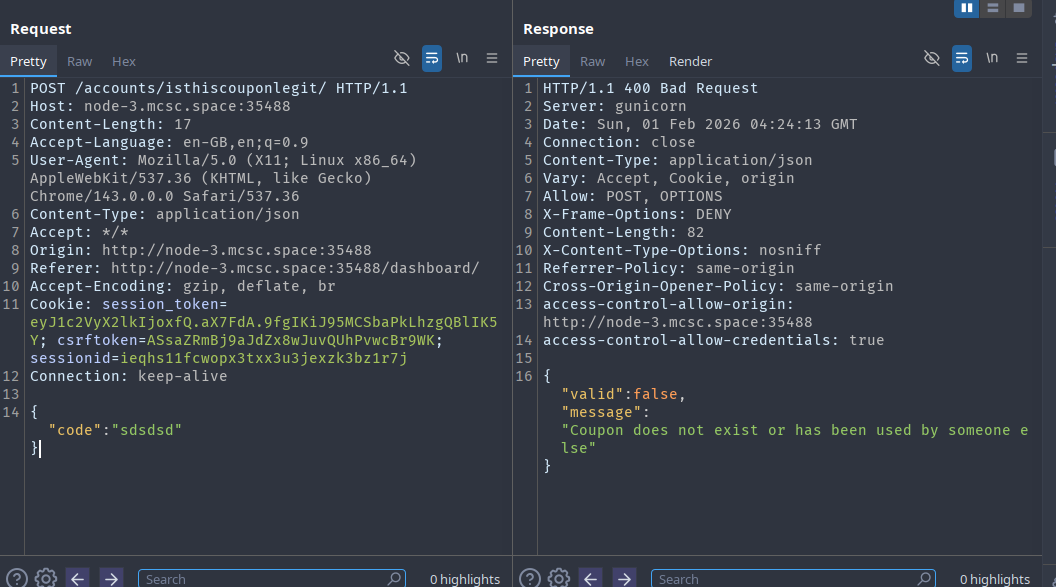Open search settings gear below Request
1056x587 pixels.
[x=46, y=578]
